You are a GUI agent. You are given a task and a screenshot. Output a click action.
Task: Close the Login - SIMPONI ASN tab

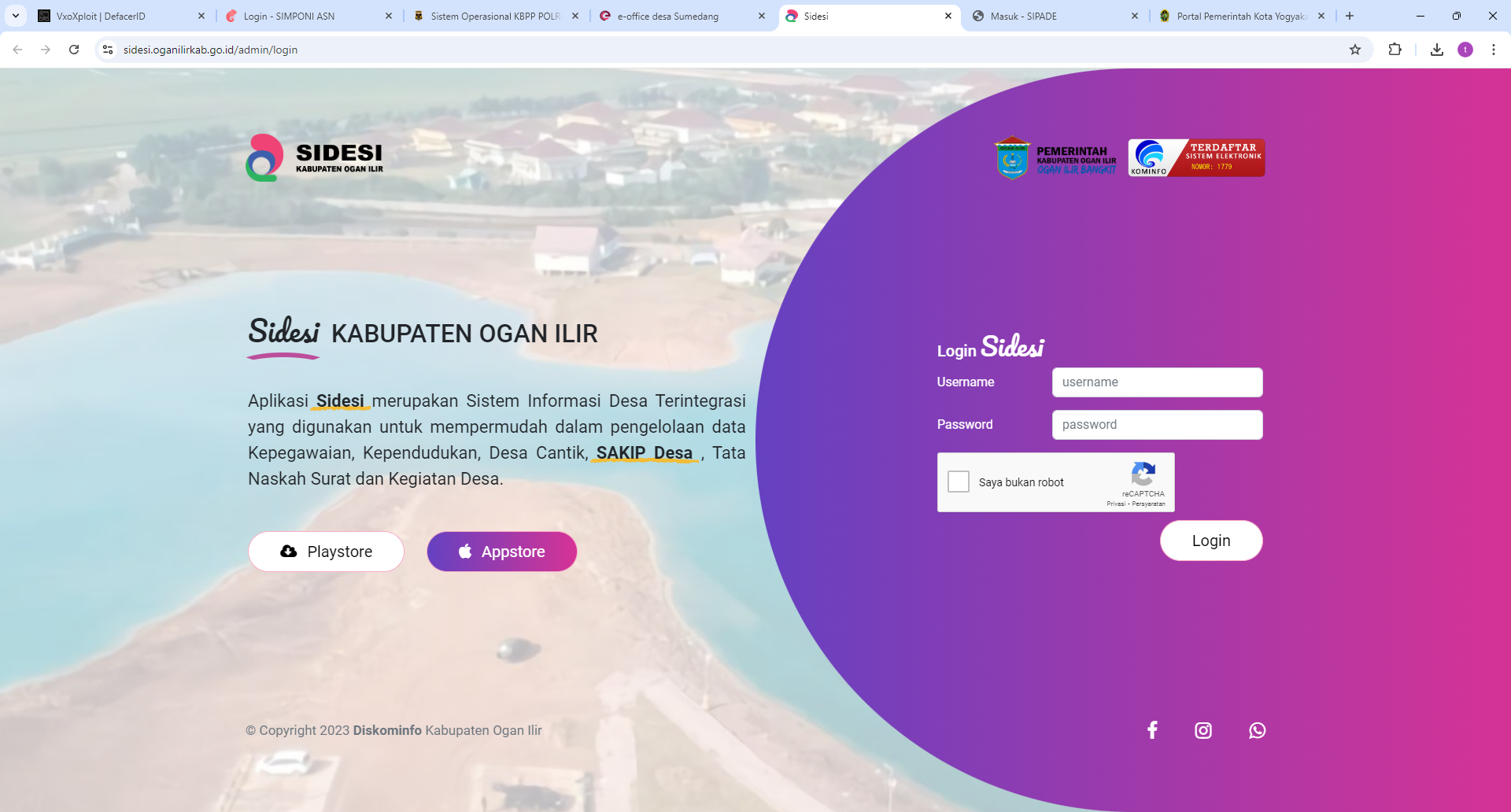[x=389, y=16]
